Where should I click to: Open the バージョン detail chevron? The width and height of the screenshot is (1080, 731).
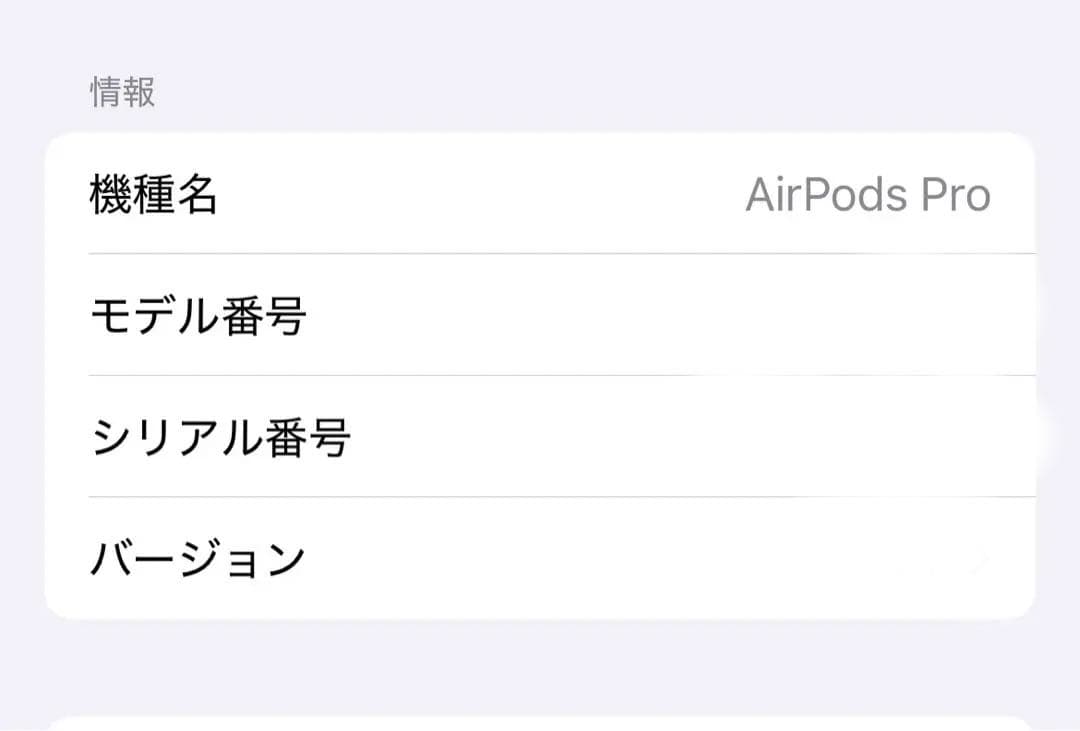(x=980, y=557)
